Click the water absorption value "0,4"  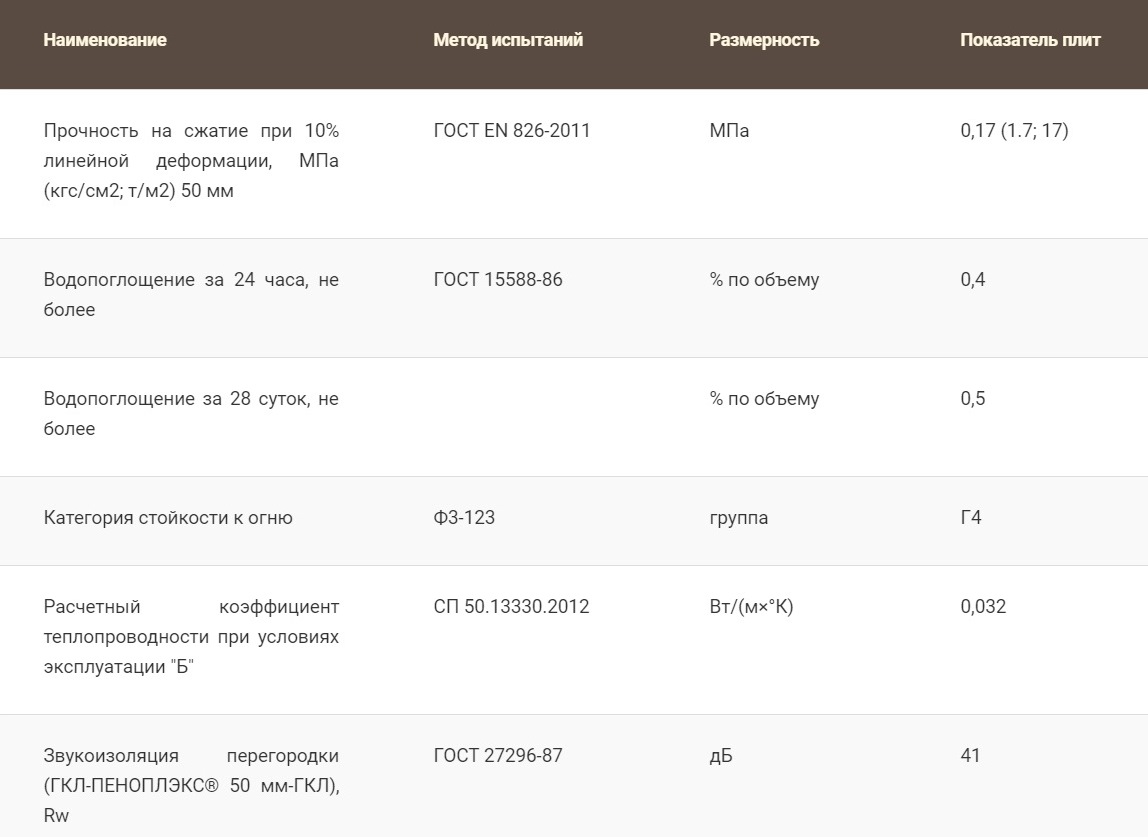[x=972, y=280]
